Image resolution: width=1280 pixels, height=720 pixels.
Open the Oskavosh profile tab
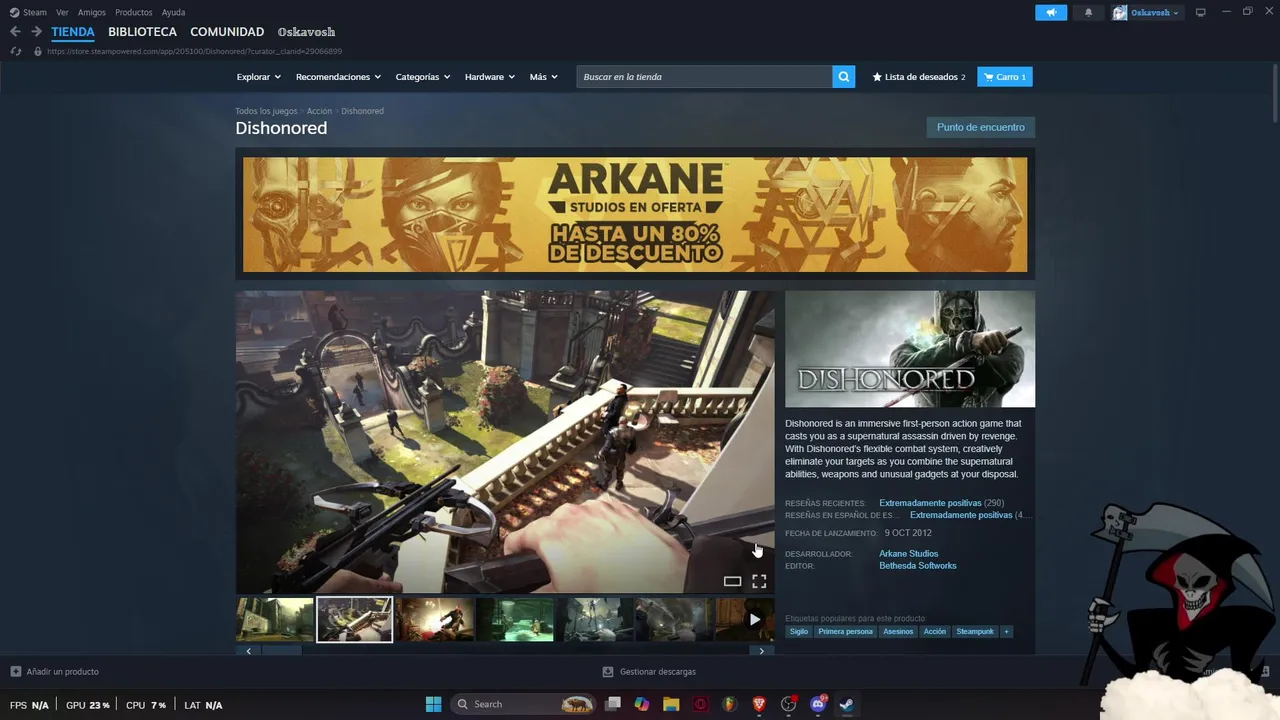(306, 32)
